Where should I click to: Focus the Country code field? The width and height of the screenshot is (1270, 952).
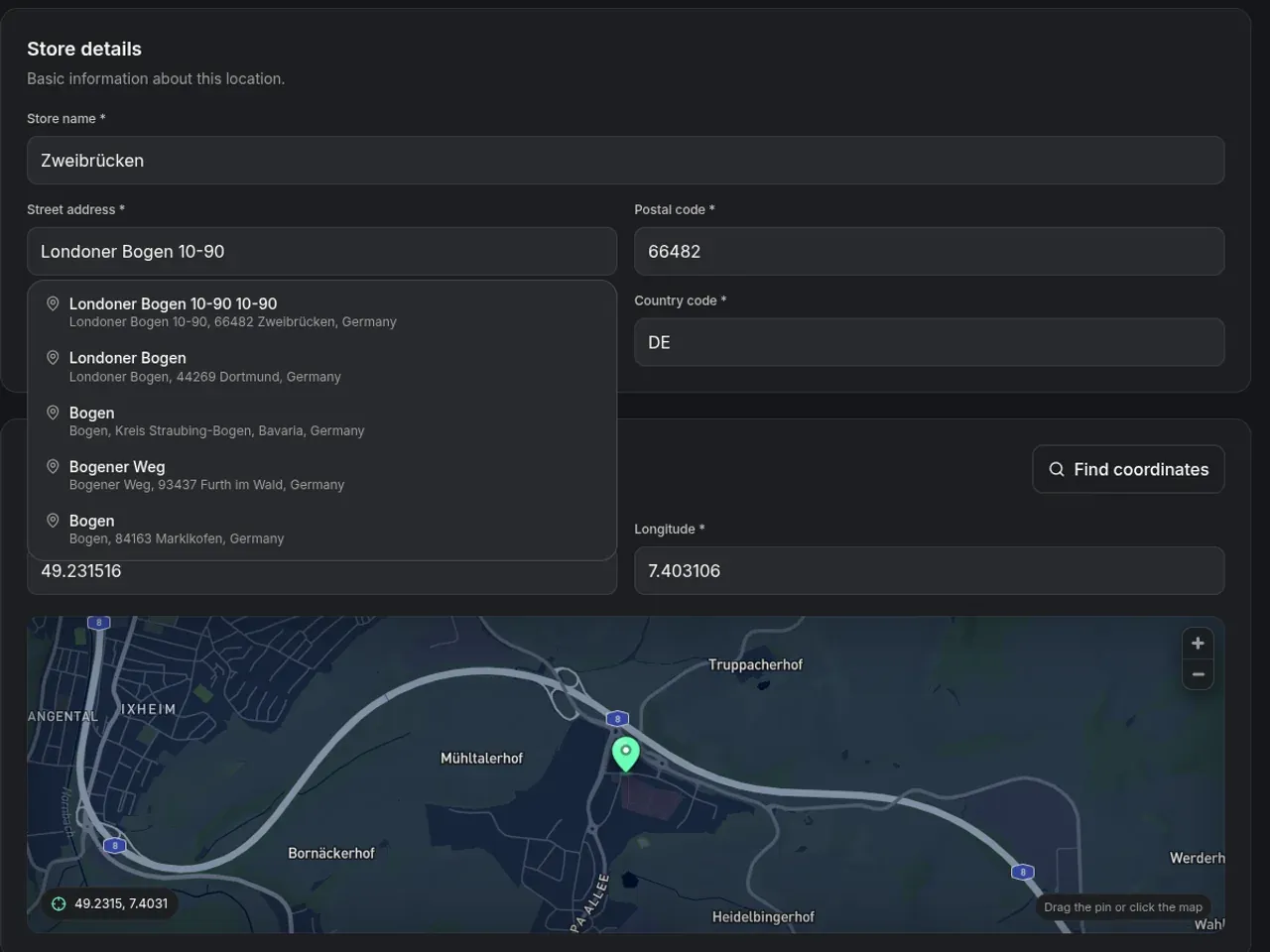pos(929,342)
